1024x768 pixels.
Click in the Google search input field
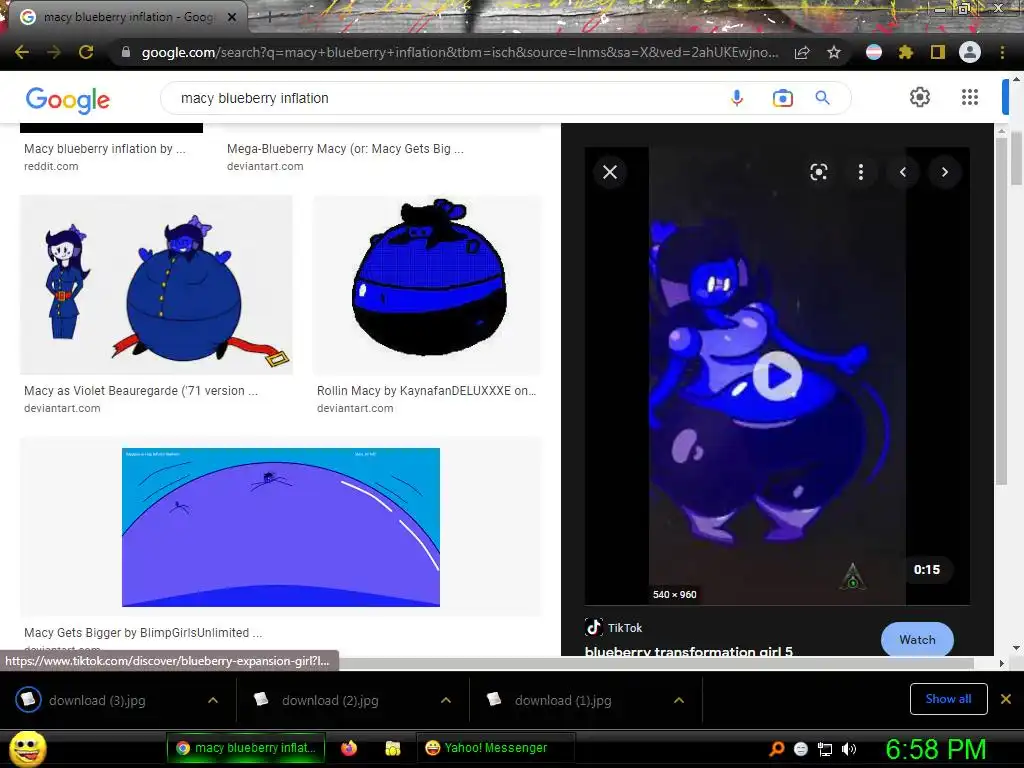tap(451, 98)
